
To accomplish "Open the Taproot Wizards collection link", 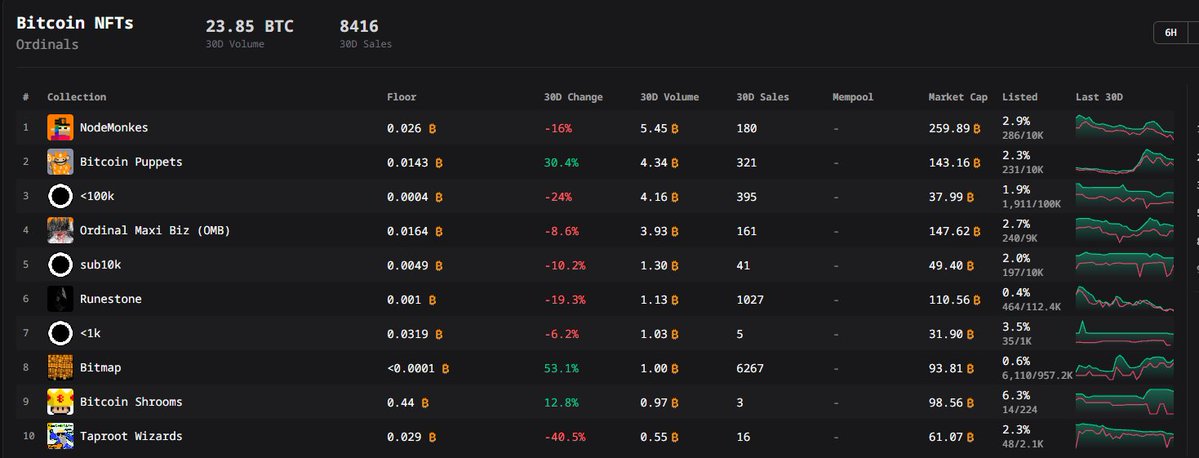I will tap(131, 436).
